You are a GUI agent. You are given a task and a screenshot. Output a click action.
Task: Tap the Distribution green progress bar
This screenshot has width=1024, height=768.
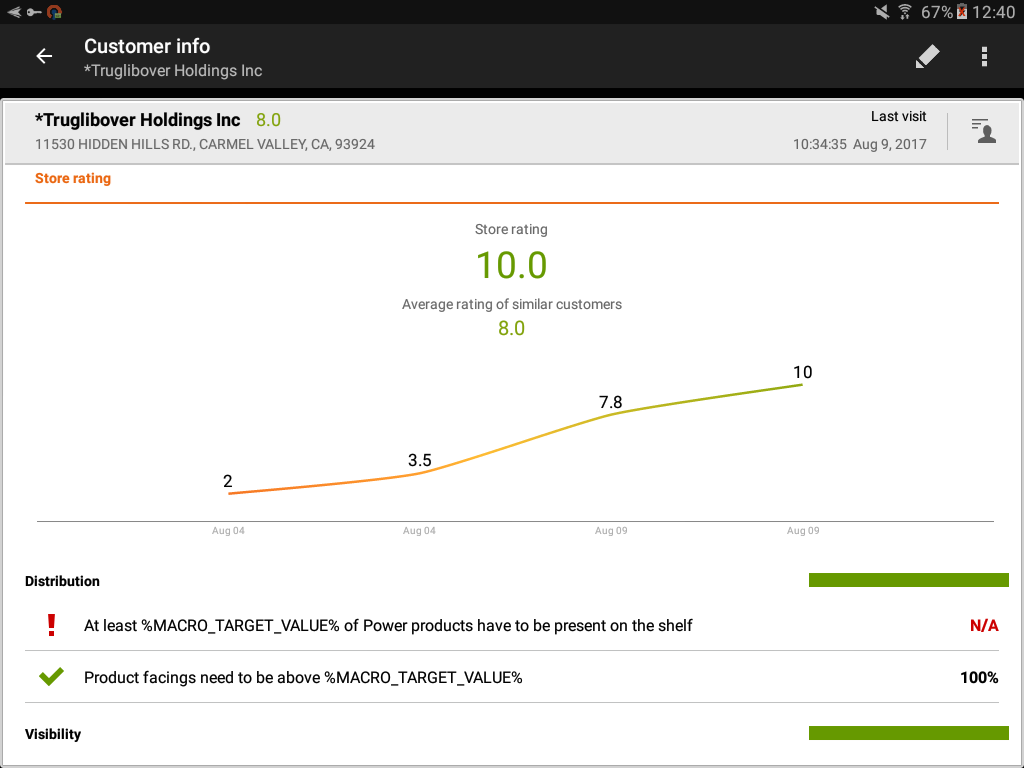coord(908,580)
